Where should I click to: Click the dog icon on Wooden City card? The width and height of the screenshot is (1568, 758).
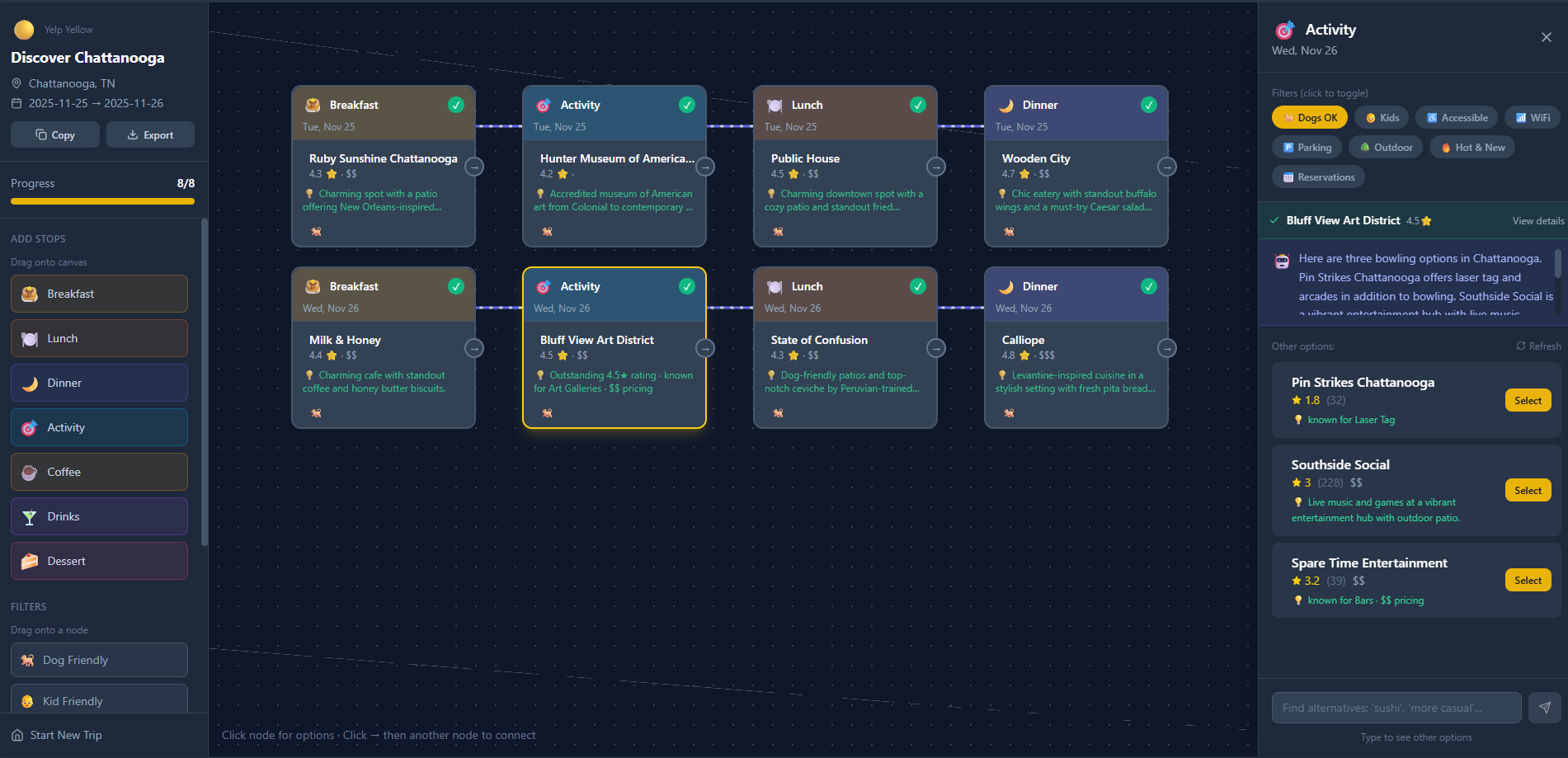click(1009, 232)
